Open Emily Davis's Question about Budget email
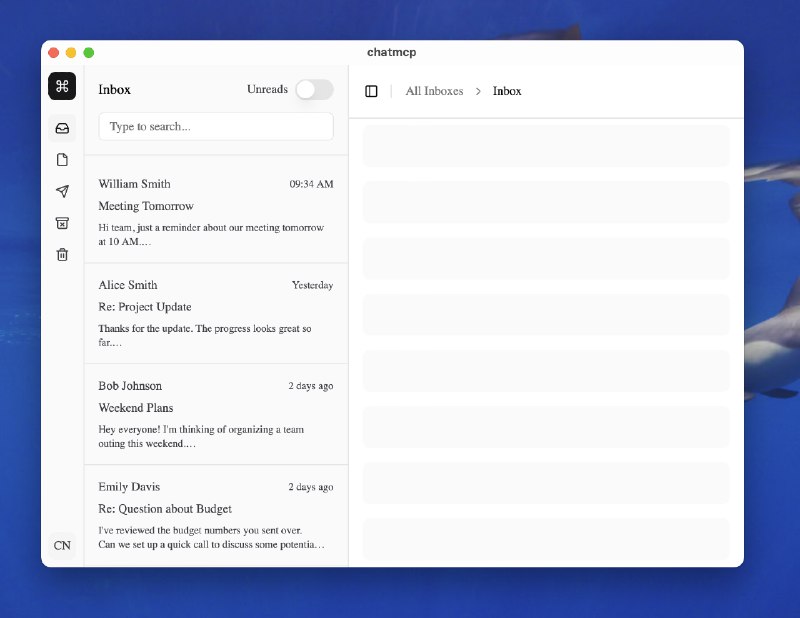The height and width of the screenshot is (618, 800). click(216, 515)
